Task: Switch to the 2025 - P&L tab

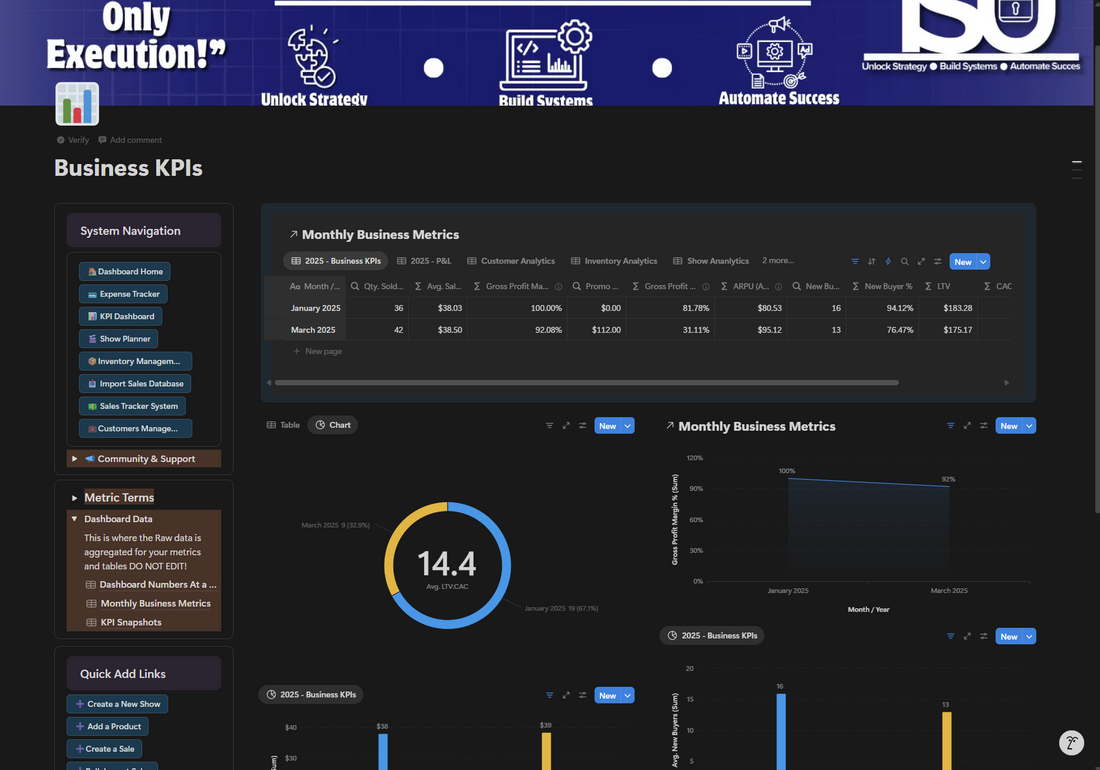Action: pos(424,261)
